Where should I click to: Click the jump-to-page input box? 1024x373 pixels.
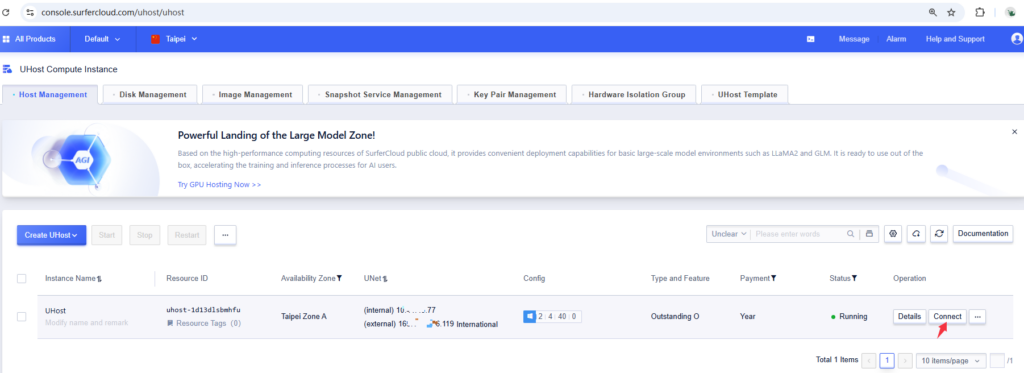(x=997, y=361)
